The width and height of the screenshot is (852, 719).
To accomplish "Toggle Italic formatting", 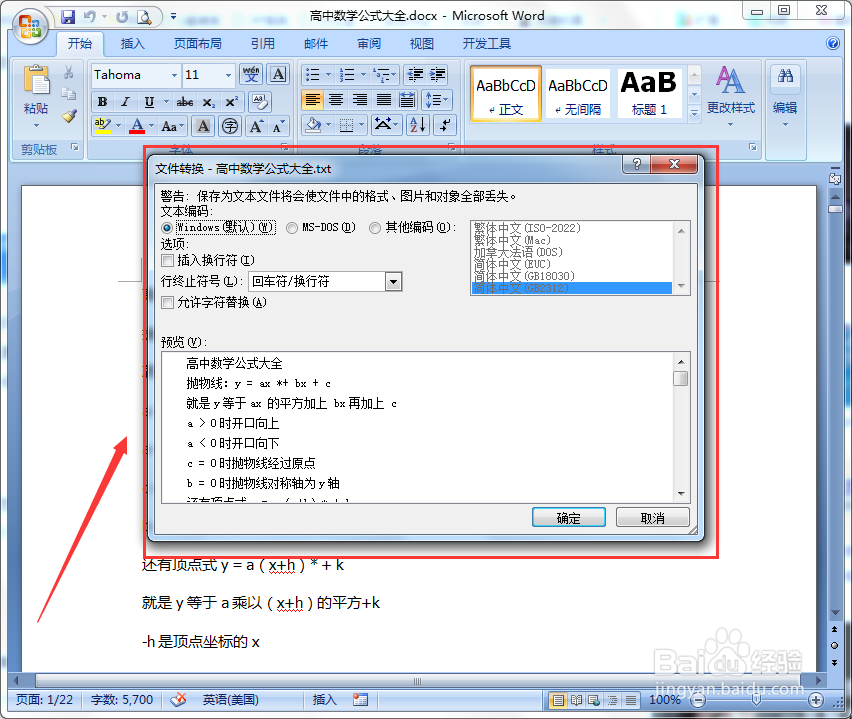I will (126, 102).
